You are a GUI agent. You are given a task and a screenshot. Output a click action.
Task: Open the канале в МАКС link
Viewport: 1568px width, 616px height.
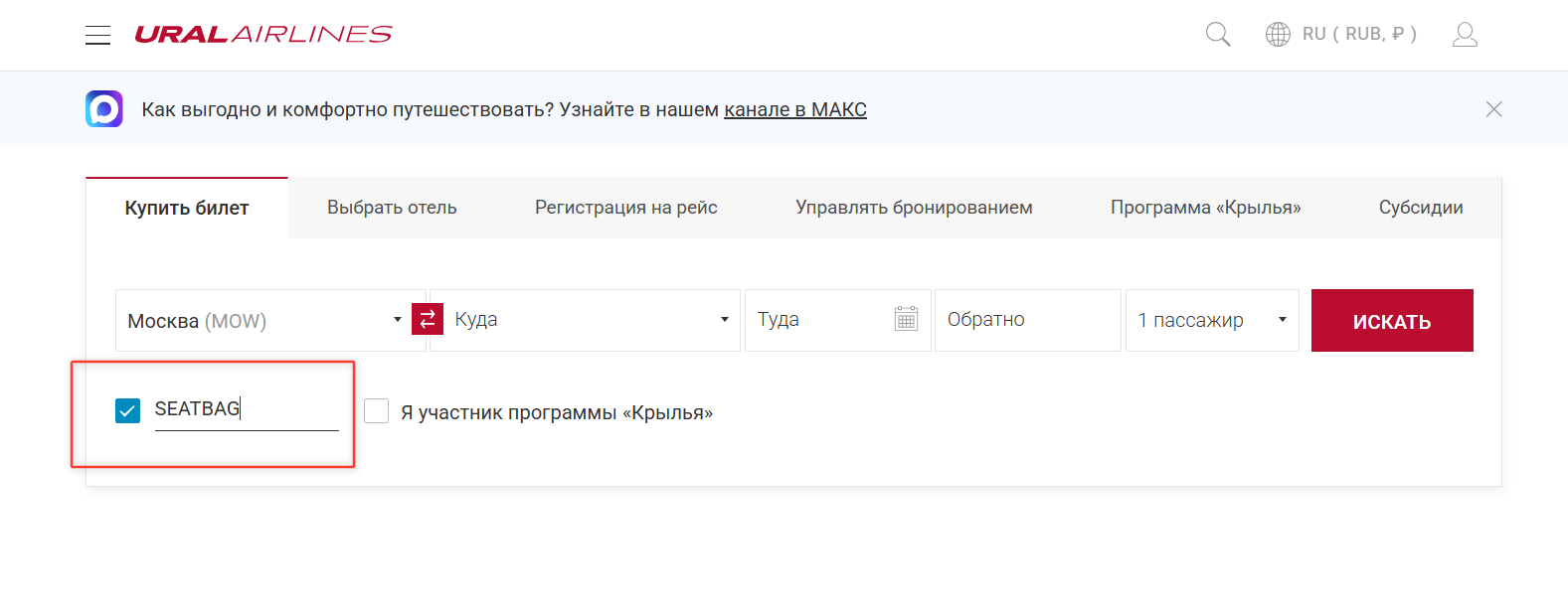coord(795,109)
